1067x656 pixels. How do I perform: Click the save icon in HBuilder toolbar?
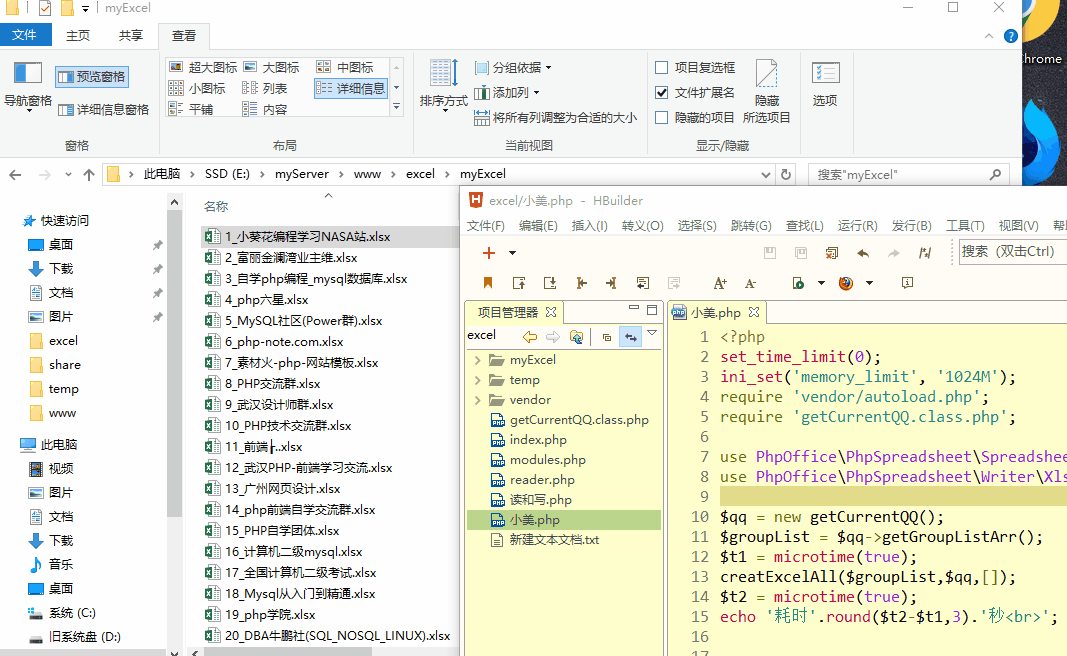point(770,253)
